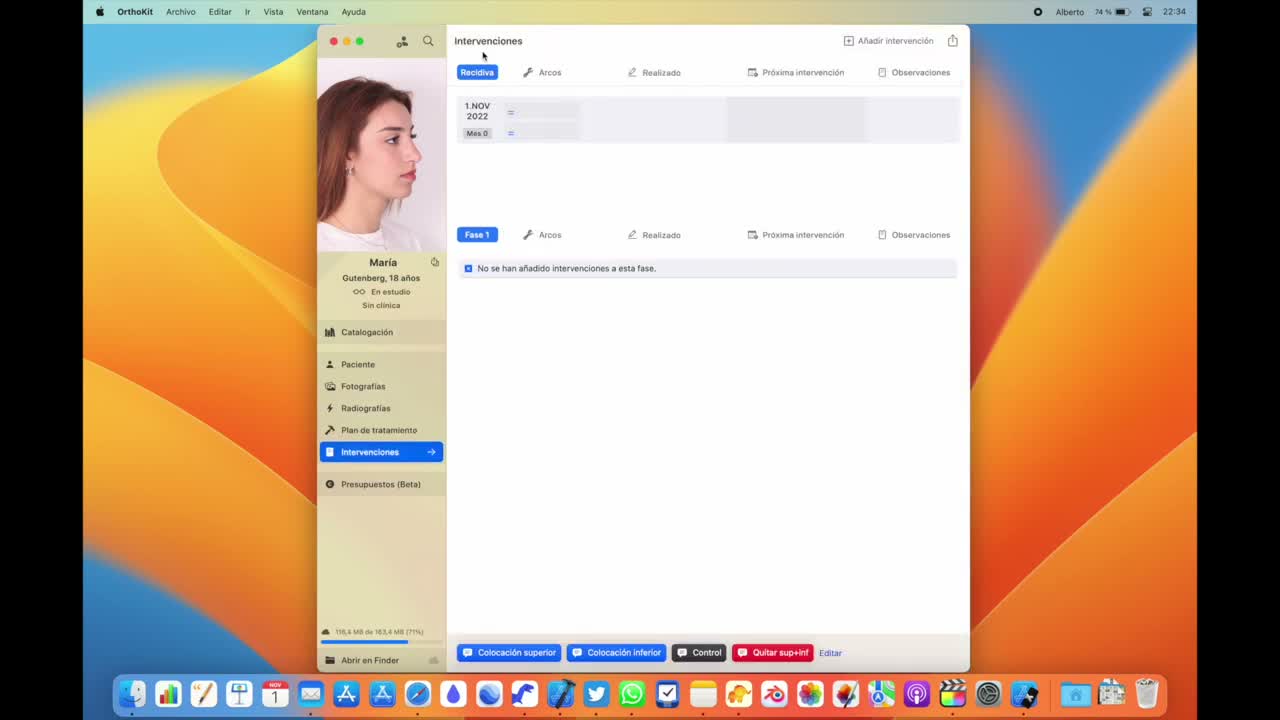Open the Trash in the Dock

1147,693
